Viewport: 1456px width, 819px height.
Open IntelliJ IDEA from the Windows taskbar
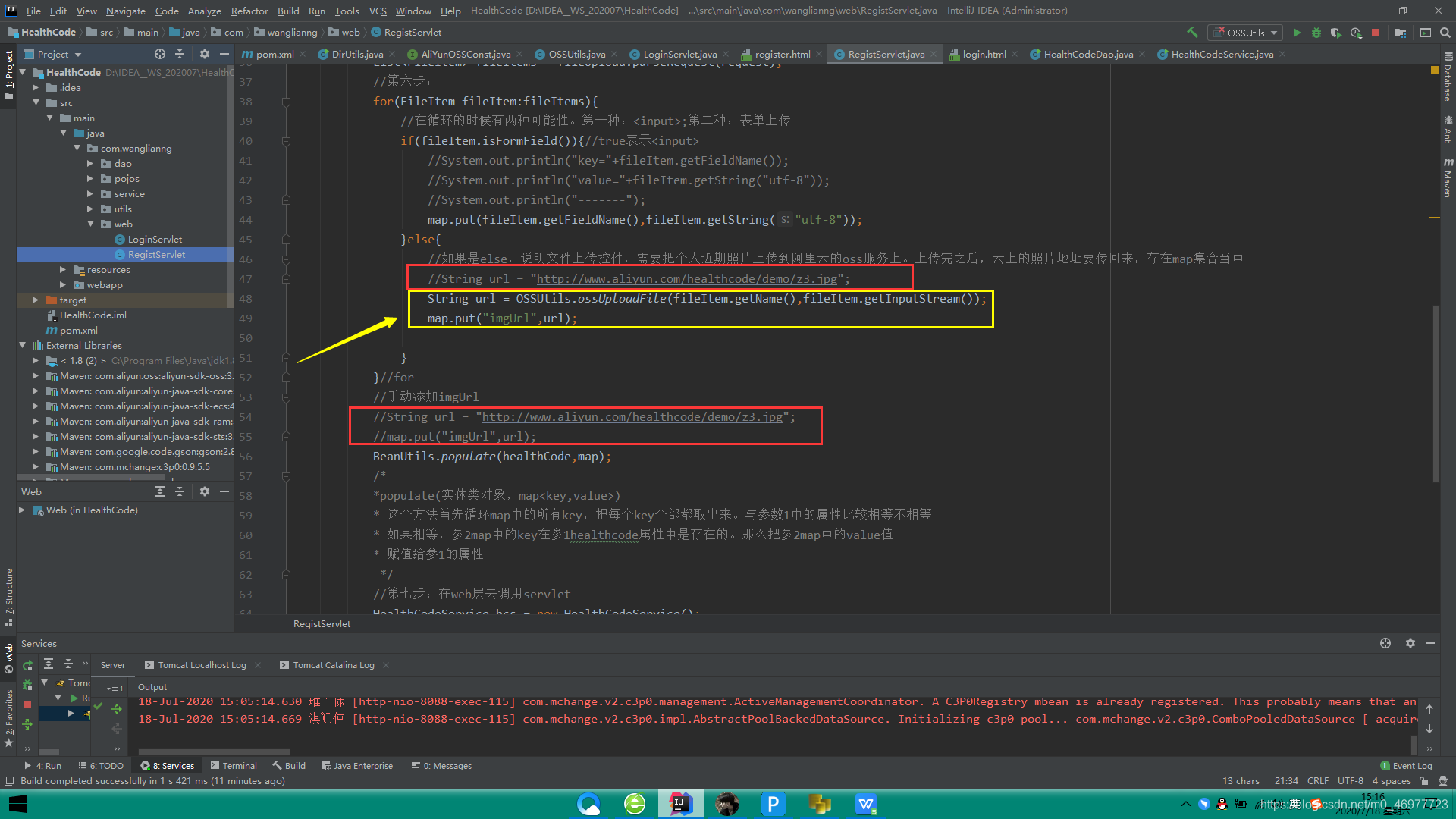679,804
